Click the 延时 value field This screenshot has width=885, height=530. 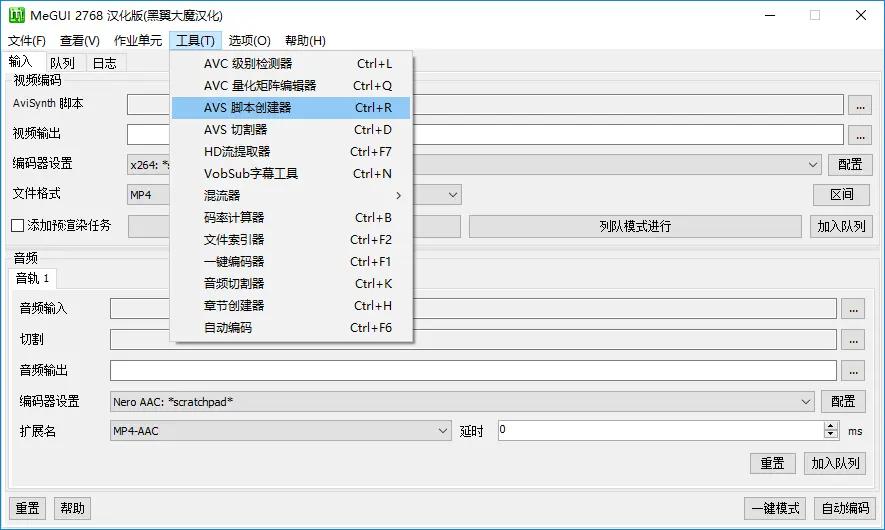coord(660,431)
